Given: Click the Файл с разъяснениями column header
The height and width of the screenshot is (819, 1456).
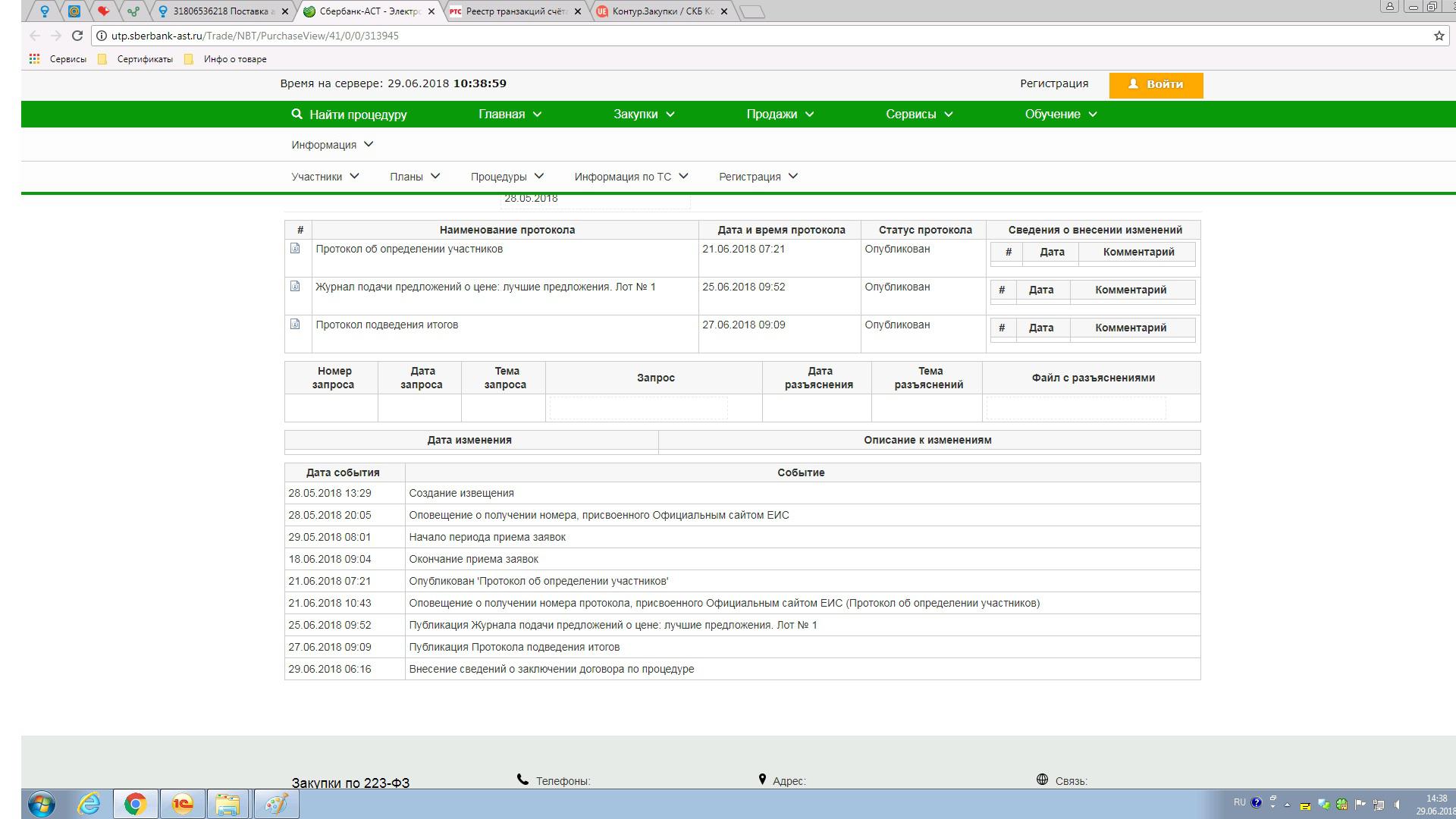Looking at the screenshot, I should point(1093,378).
